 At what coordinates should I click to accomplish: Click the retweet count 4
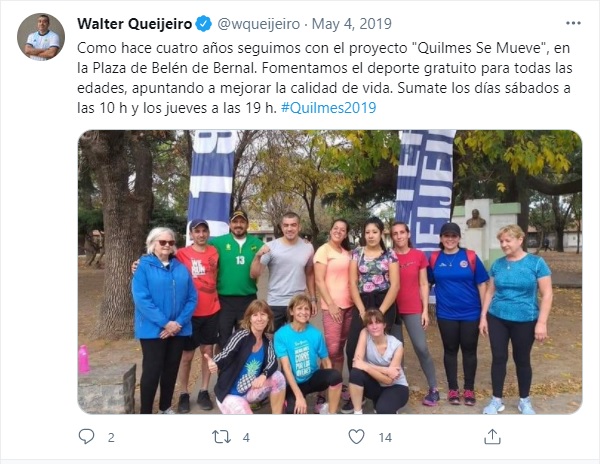246,438
